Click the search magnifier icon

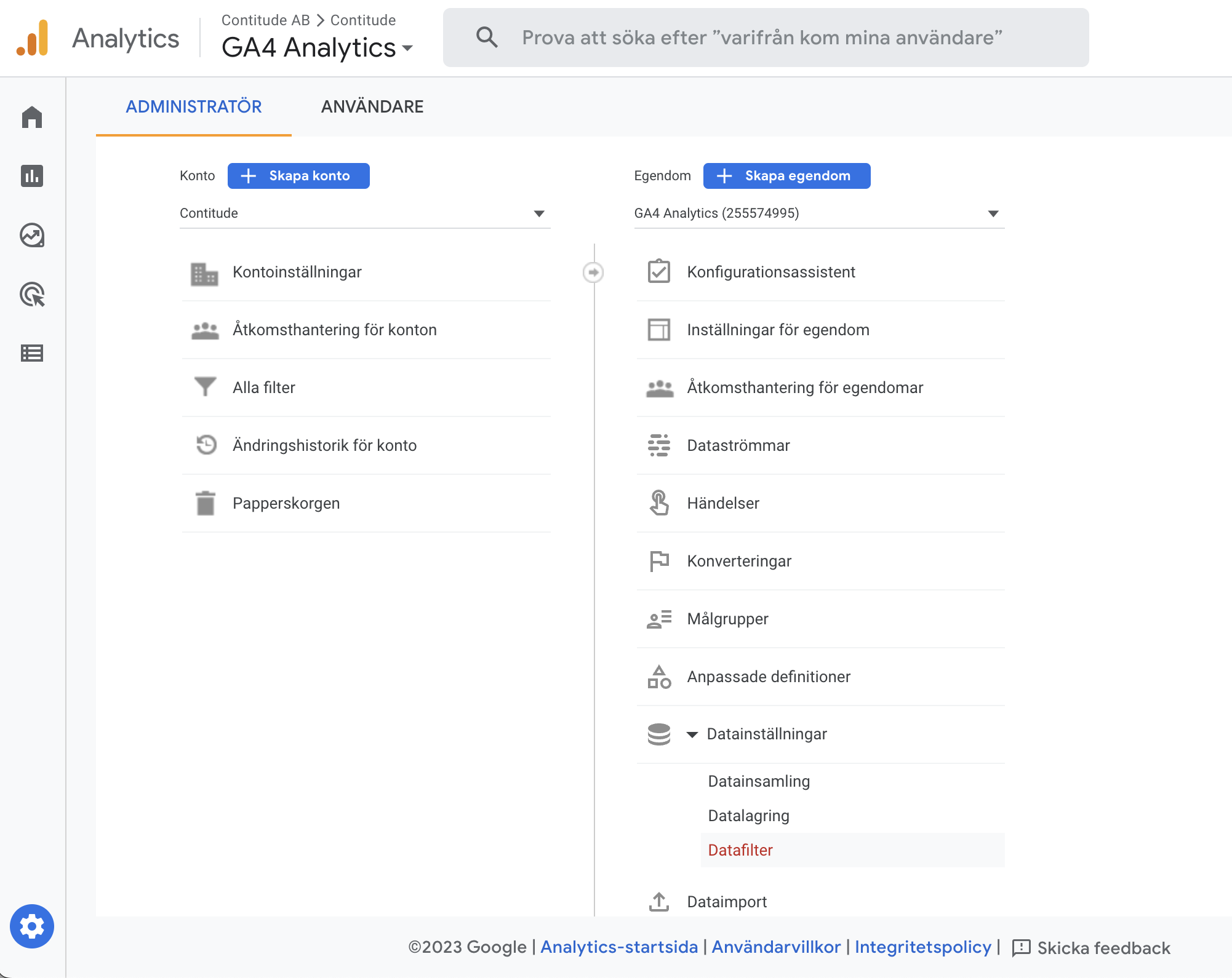[487, 38]
